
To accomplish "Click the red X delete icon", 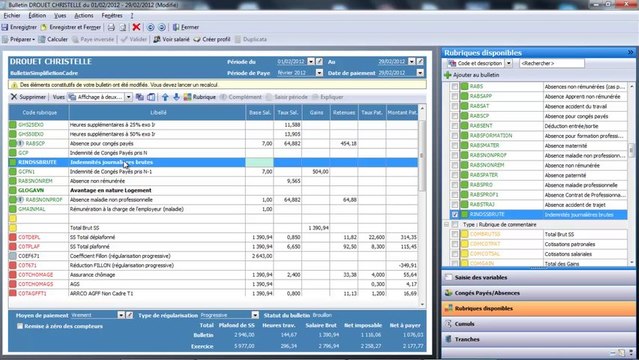I will (x=137, y=27).
